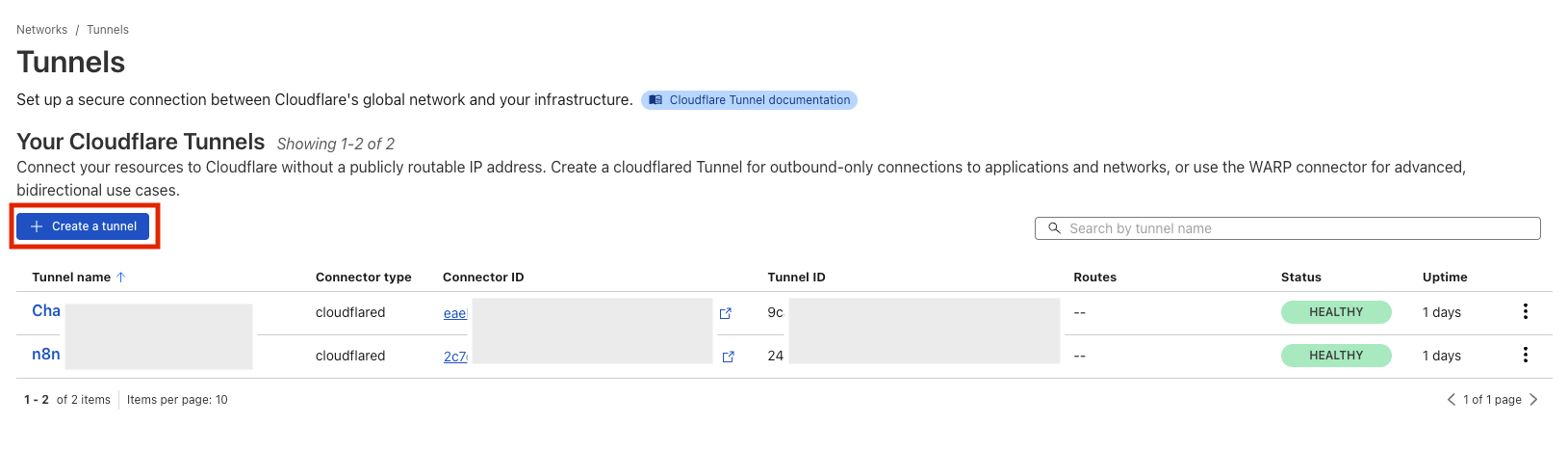Go to previous page chevron
This screenshot has width=1568, height=450.
pos(1452,400)
